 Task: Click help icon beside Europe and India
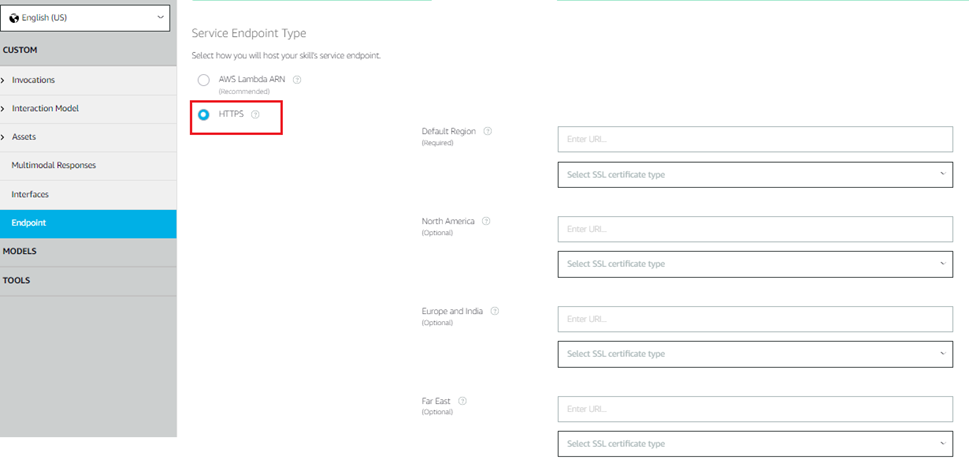[494, 311]
